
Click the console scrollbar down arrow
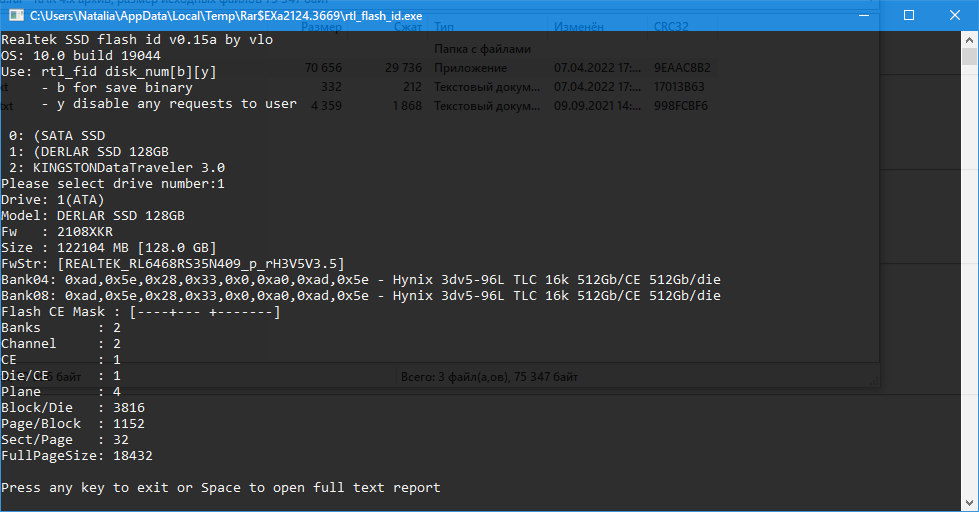(x=969, y=503)
